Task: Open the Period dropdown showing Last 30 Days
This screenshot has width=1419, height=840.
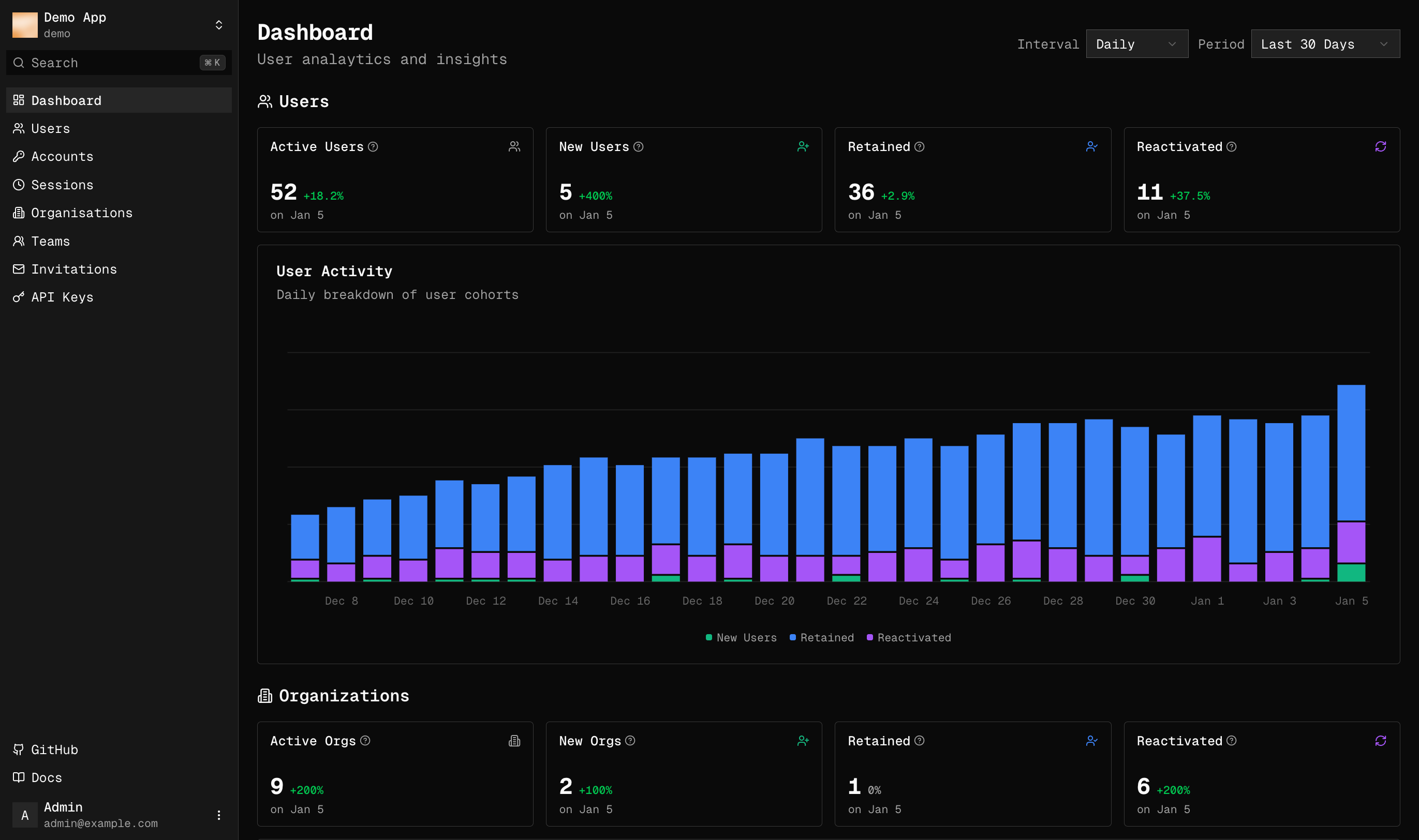Action: 1324,43
